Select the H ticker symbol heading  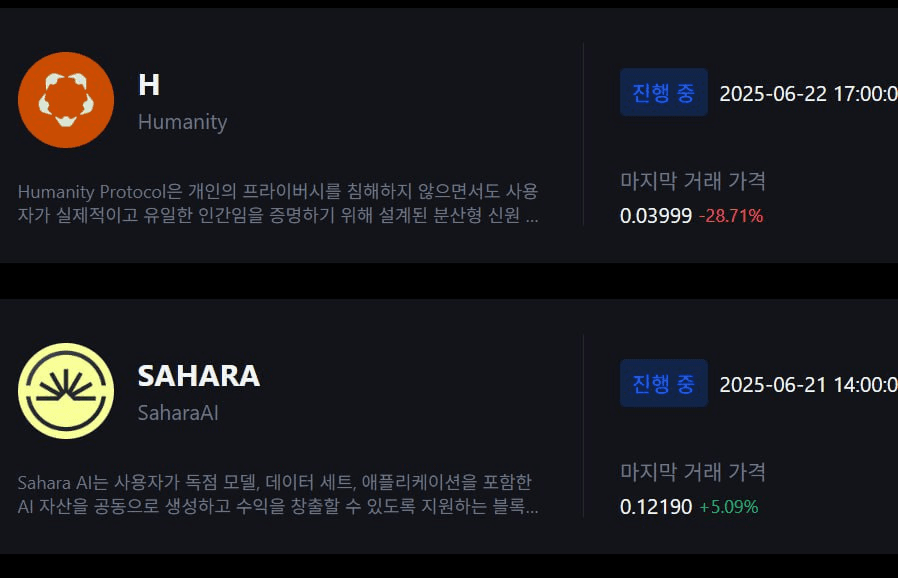tap(149, 85)
